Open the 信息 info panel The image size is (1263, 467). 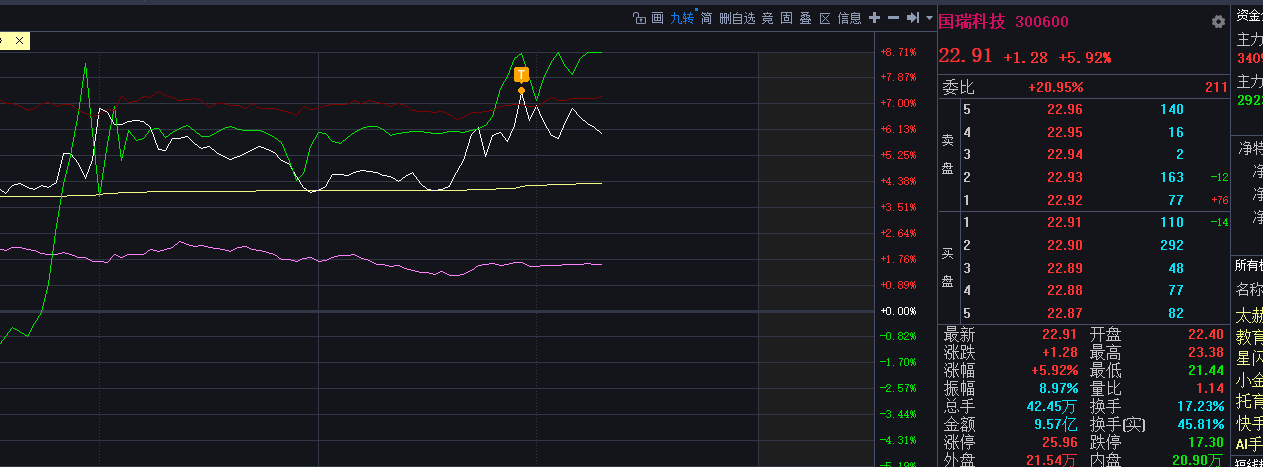coord(849,18)
